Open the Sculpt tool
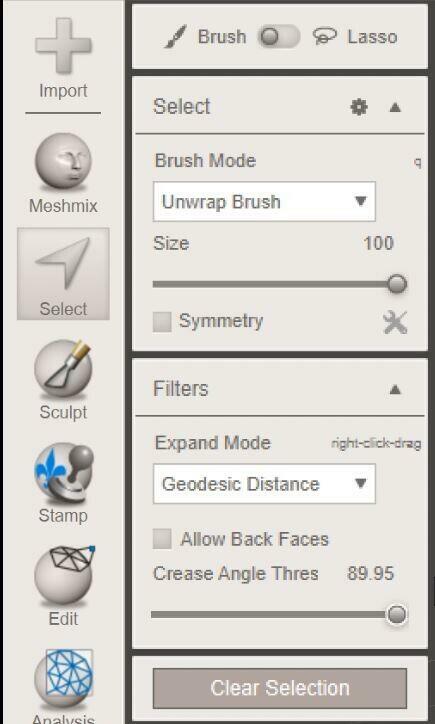 pos(63,380)
